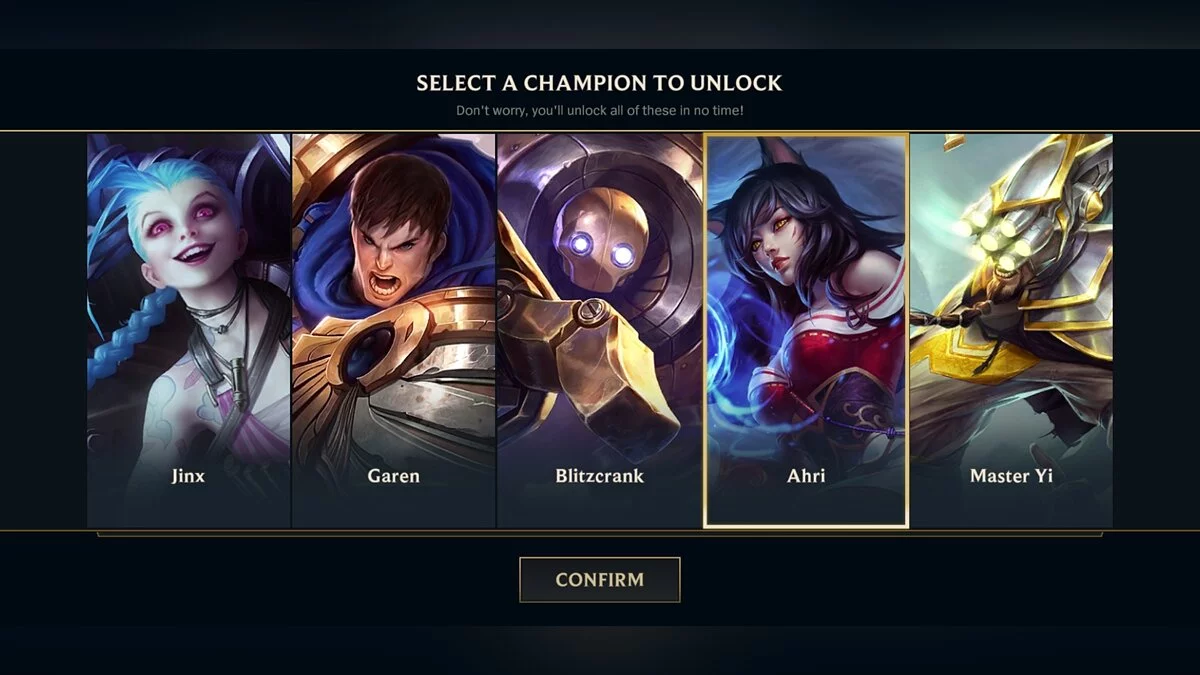Click the Garen name label
Image resolution: width=1200 pixels, height=675 pixels.
coord(394,476)
